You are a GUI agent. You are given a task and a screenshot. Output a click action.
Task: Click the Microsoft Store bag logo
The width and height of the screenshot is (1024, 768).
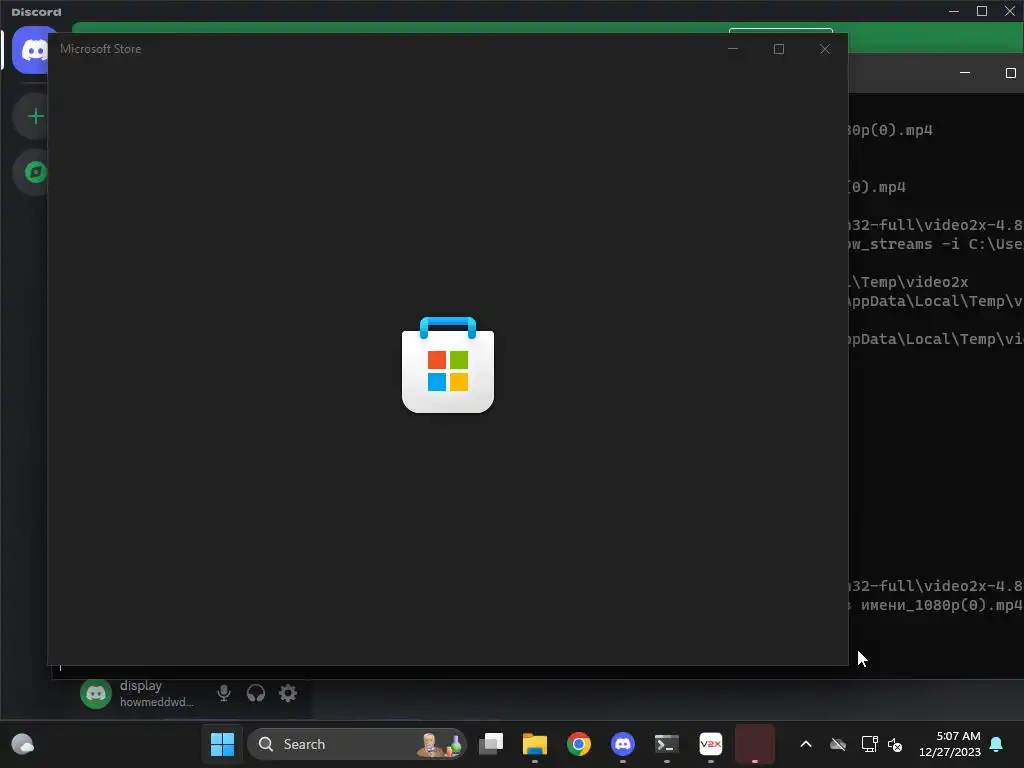[448, 364]
